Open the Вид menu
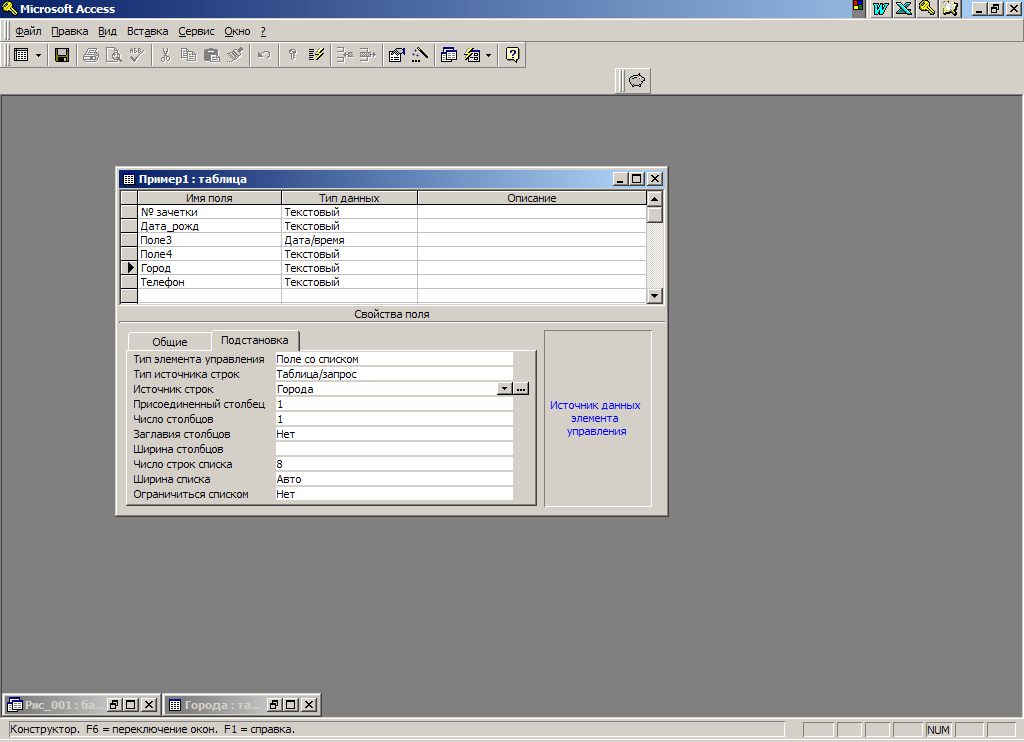This screenshot has height=742, width=1024. [x=107, y=31]
